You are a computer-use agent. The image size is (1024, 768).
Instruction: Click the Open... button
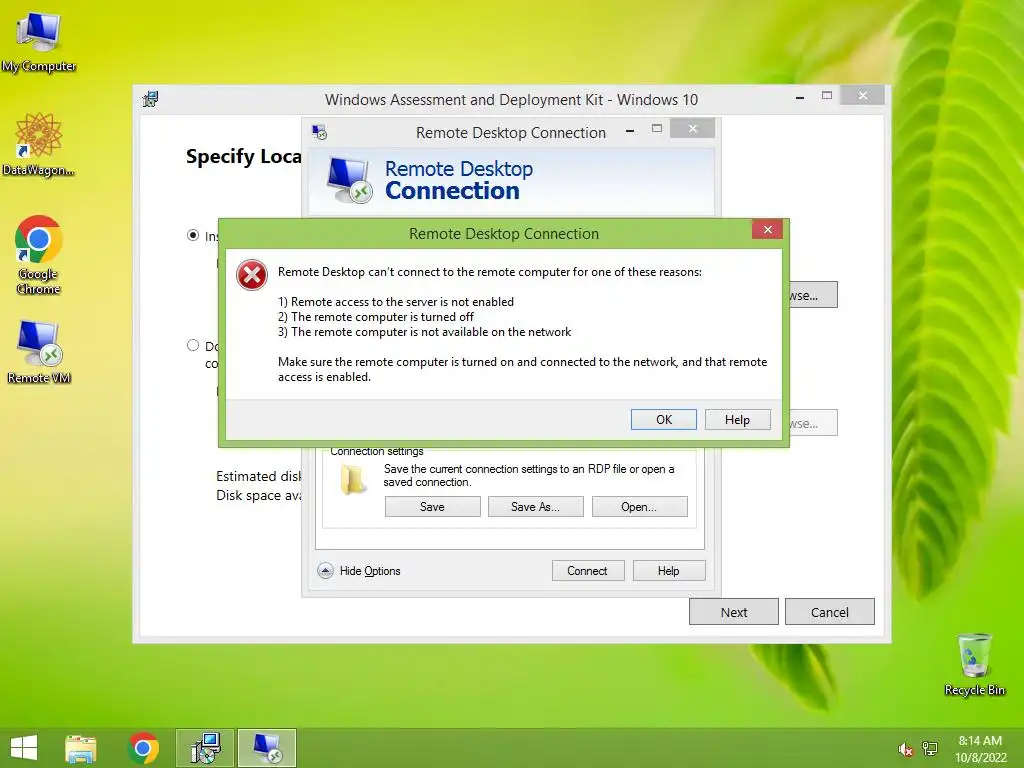tap(639, 507)
